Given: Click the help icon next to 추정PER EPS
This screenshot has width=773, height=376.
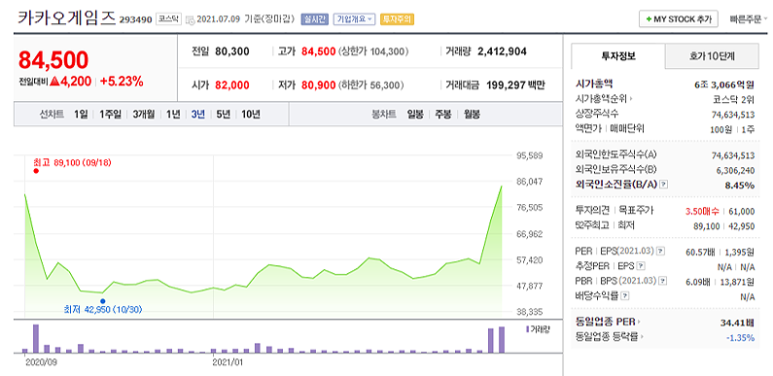Looking at the screenshot, I should pyautogui.click(x=640, y=266).
